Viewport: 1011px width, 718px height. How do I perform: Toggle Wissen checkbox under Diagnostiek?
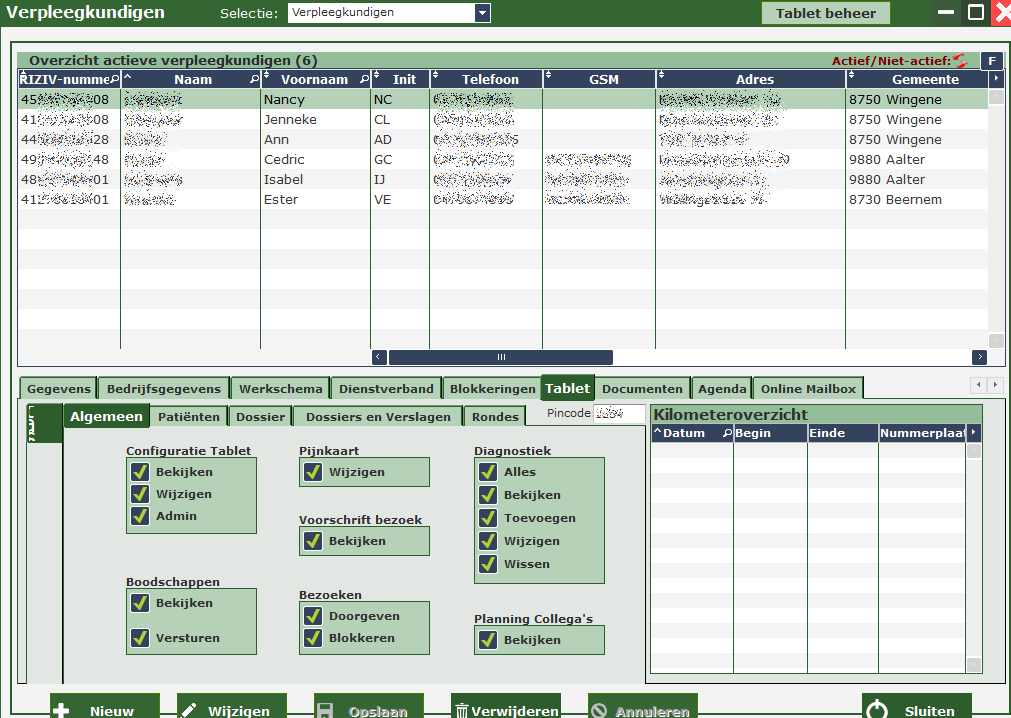pyautogui.click(x=488, y=564)
